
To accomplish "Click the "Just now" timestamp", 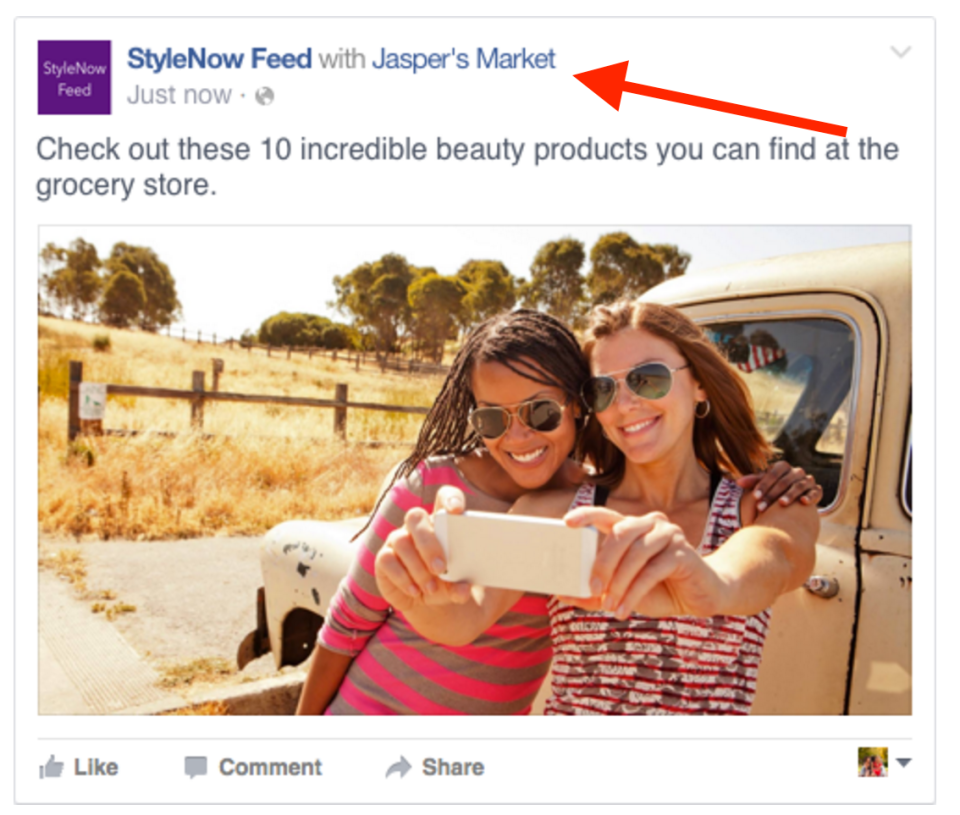I will coord(179,96).
